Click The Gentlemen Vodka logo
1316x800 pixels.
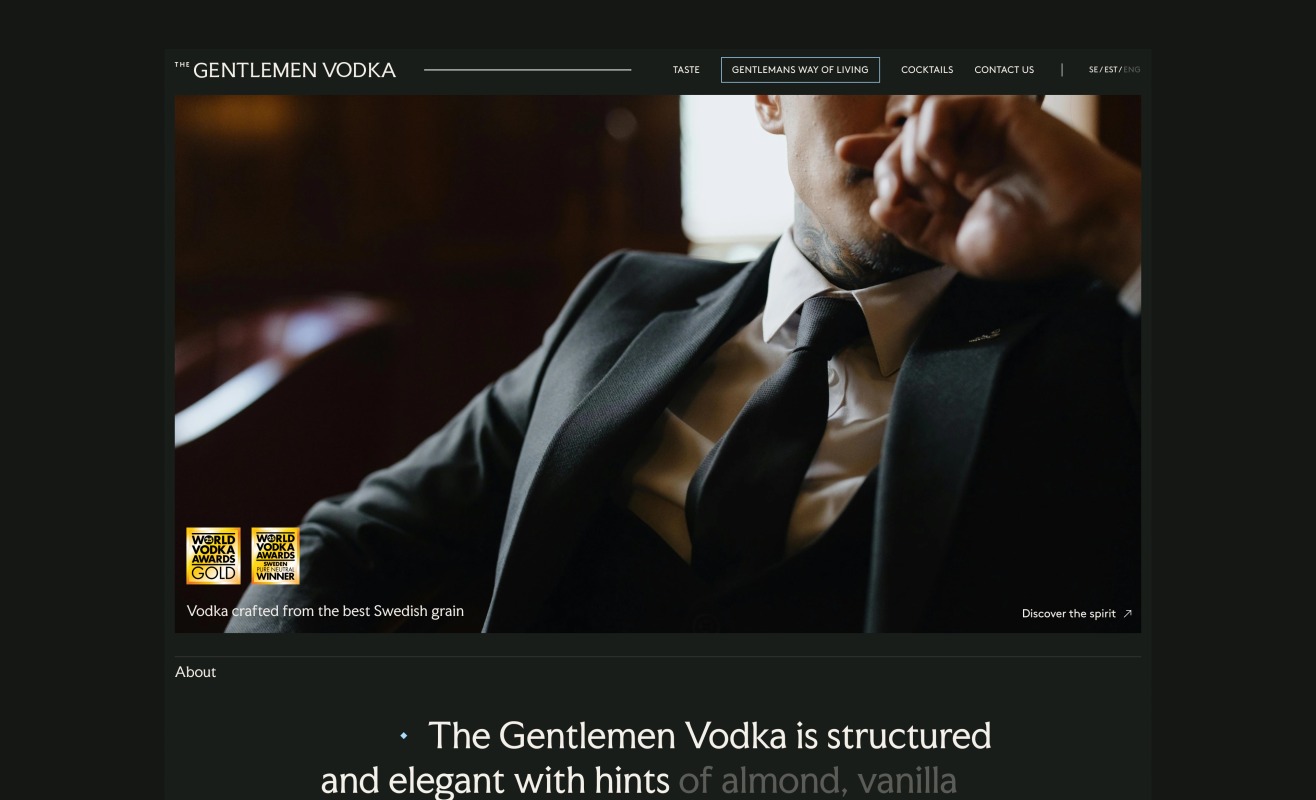(285, 70)
